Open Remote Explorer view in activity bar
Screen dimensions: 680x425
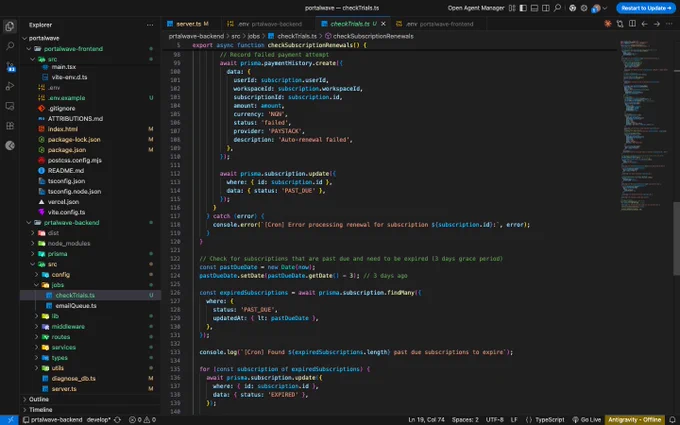click(x=10, y=106)
